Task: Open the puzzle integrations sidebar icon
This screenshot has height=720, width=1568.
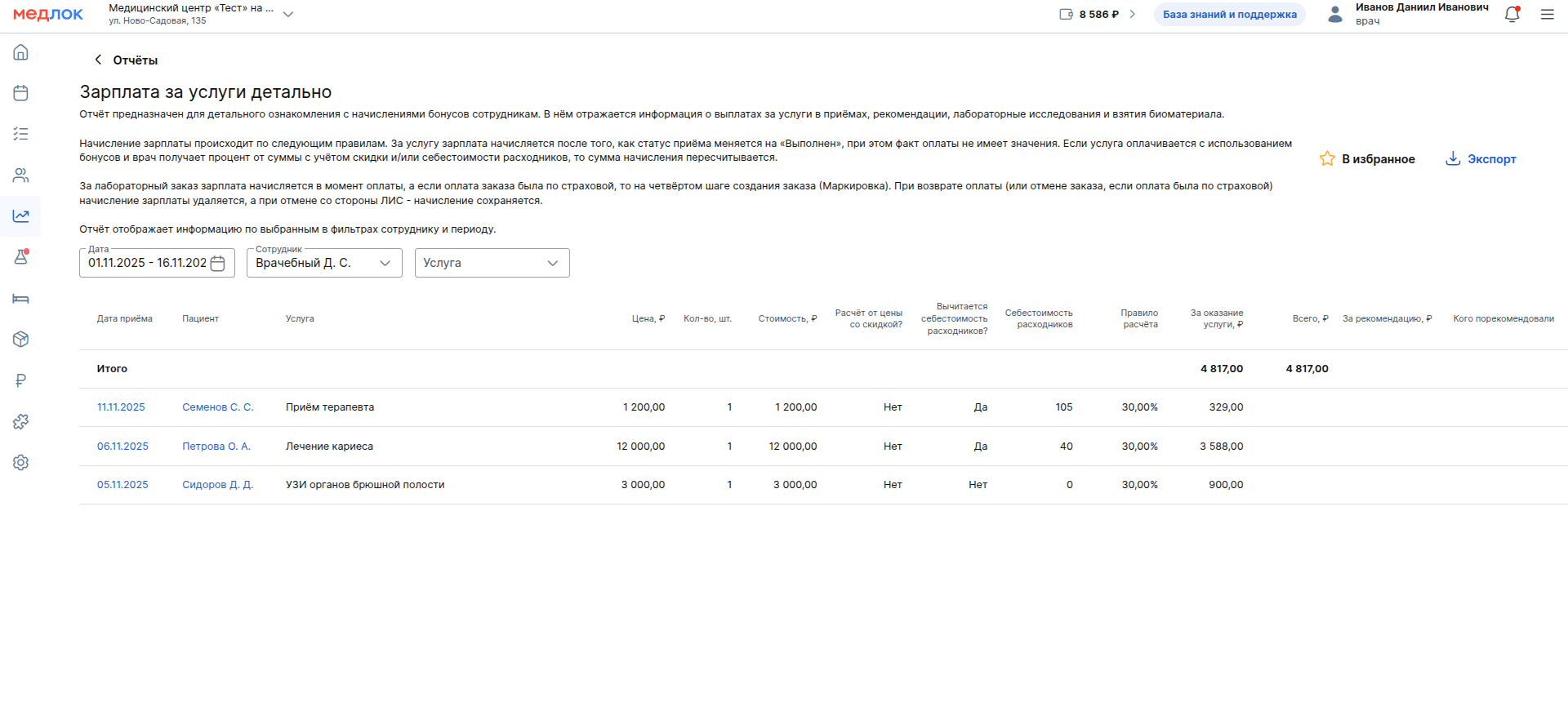Action: click(x=21, y=421)
